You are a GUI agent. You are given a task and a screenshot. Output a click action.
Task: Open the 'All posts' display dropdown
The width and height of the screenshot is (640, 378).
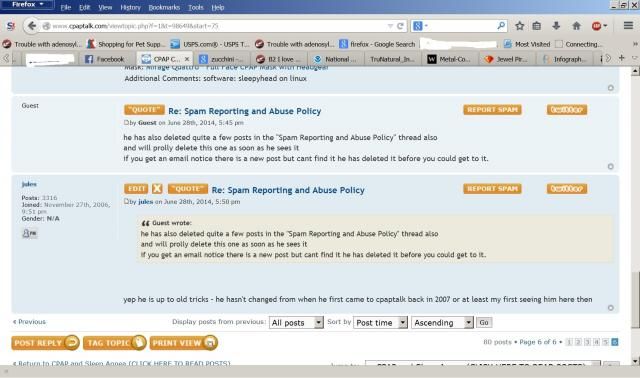(x=296, y=322)
